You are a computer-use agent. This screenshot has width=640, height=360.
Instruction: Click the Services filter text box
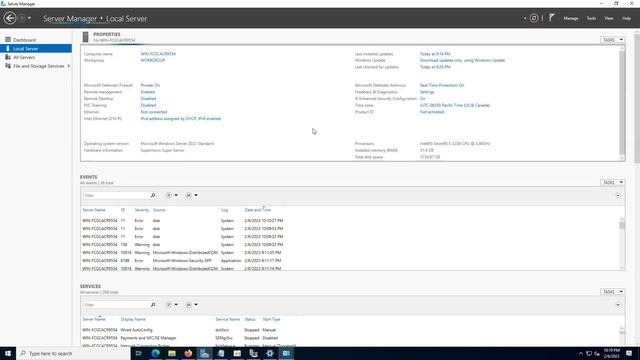(x=116, y=305)
